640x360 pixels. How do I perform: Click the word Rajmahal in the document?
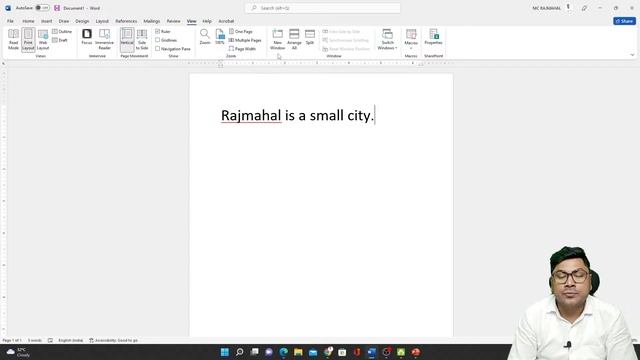click(251, 115)
